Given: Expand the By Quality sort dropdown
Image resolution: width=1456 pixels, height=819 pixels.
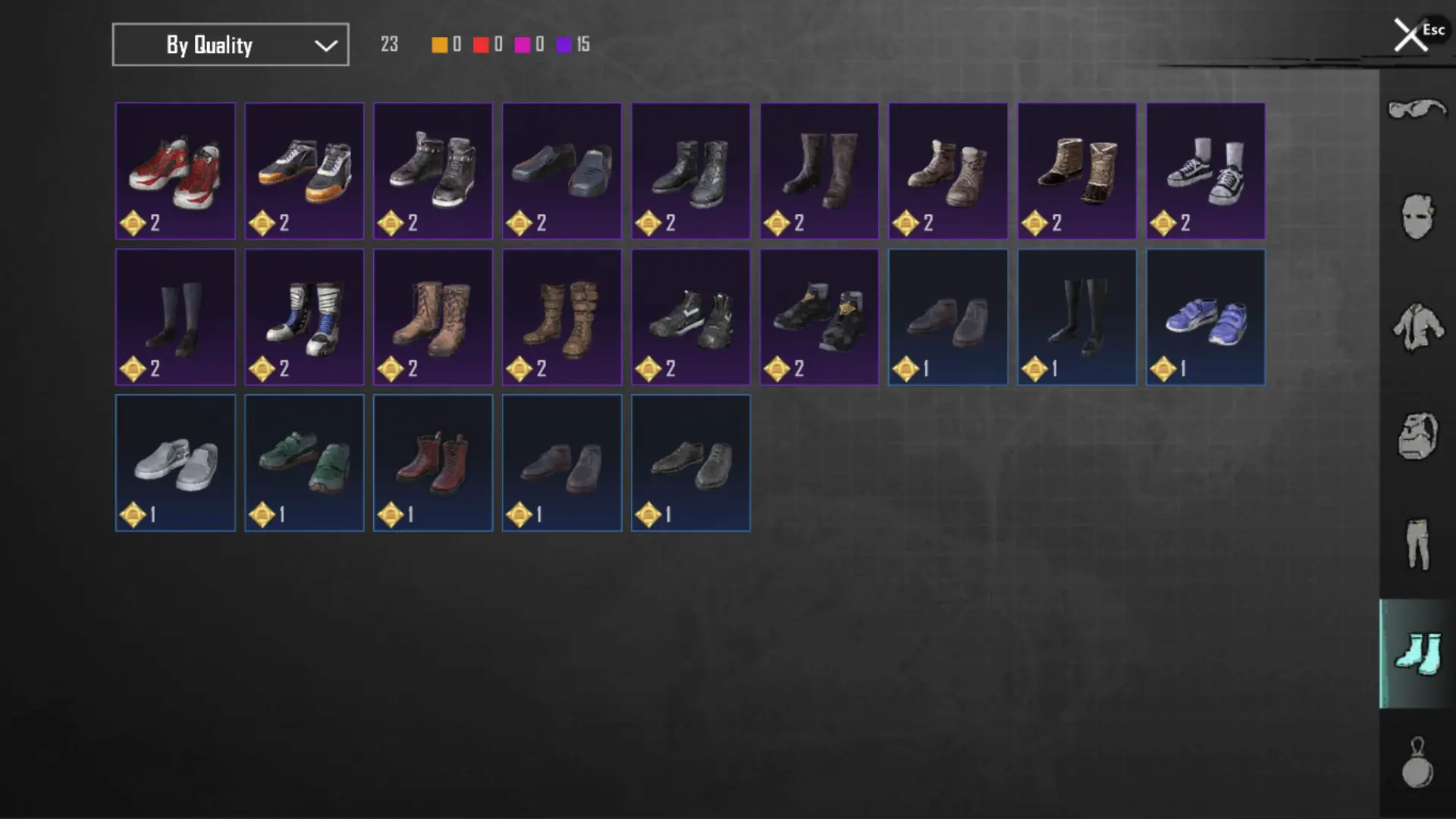Looking at the screenshot, I should [231, 45].
